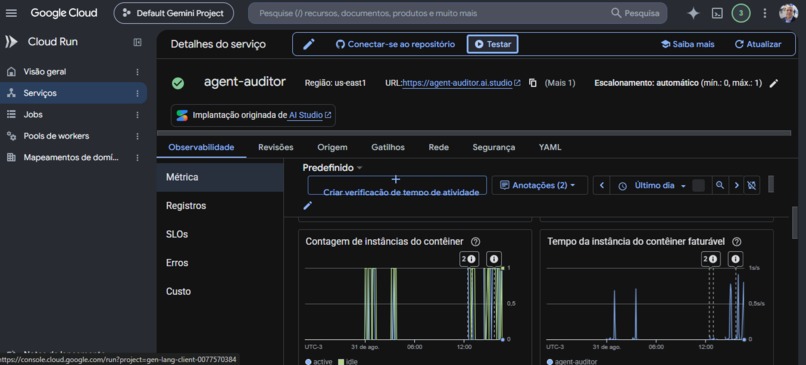Show help for Contagem de instâncias do contêiner
806x365 pixels.
(475, 242)
